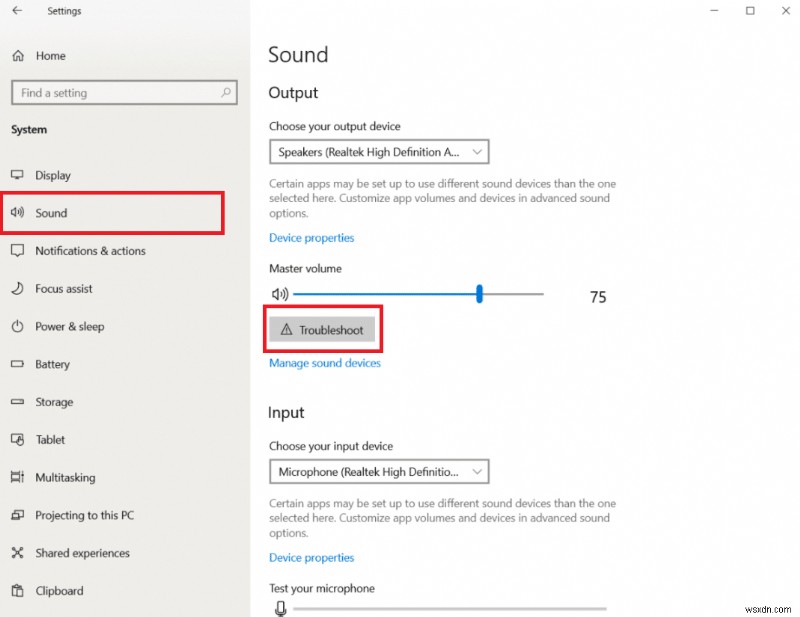The height and width of the screenshot is (617, 800).
Task: Click Device properties under Output
Action: click(311, 237)
